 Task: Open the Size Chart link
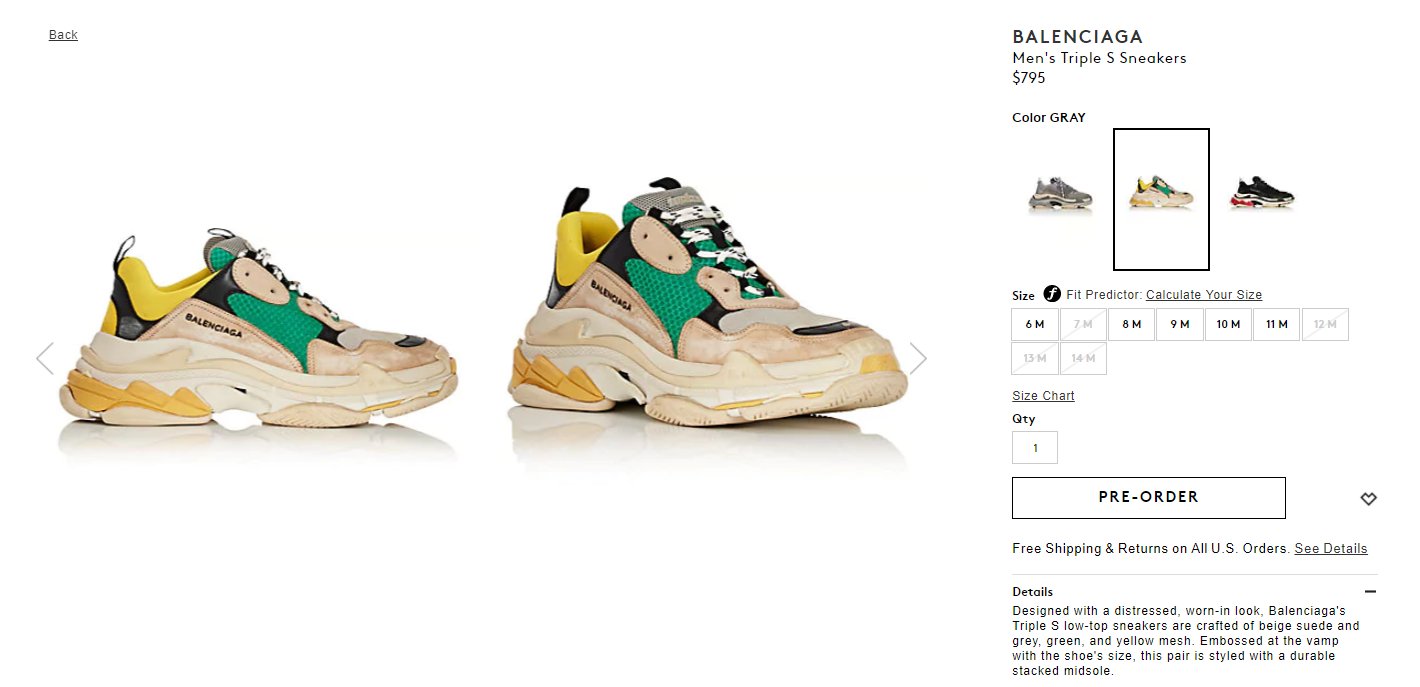click(1043, 396)
